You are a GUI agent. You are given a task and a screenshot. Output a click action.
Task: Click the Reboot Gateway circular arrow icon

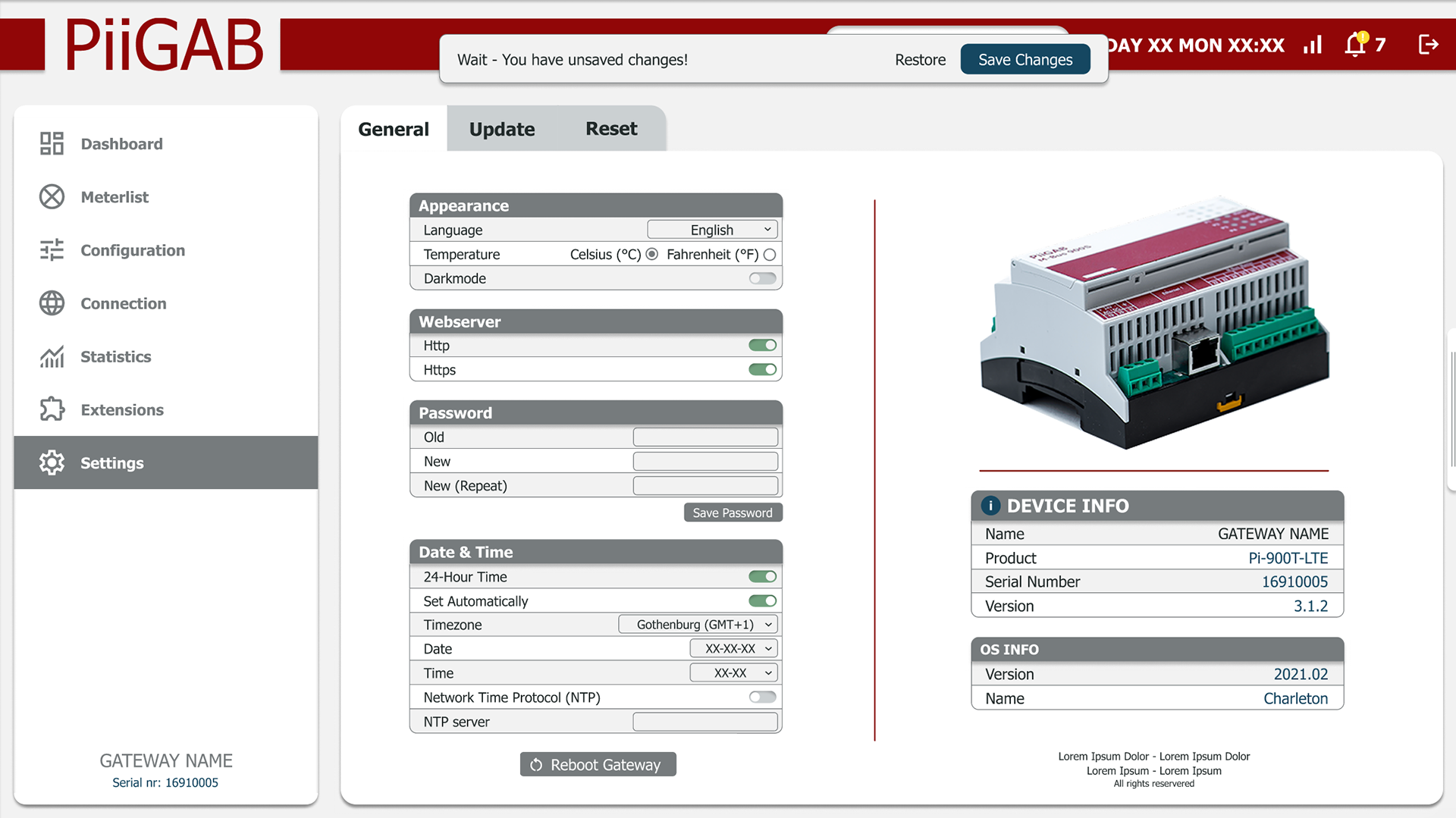tap(536, 764)
